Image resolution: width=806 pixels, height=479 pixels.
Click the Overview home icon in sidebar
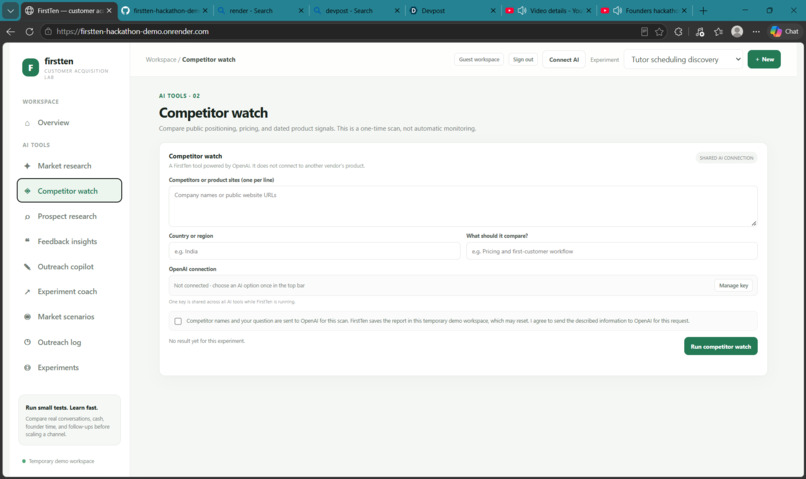(27, 123)
